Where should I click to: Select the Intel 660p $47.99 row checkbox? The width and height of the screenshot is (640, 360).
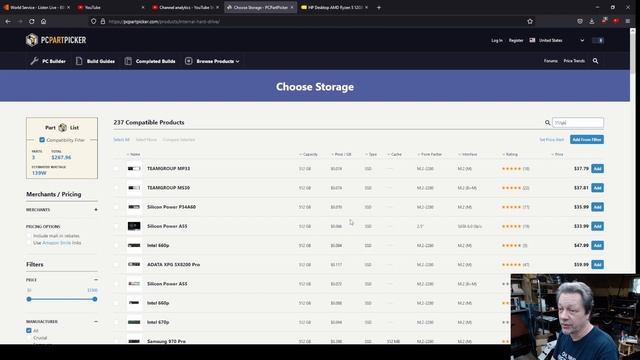(x=116, y=245)
